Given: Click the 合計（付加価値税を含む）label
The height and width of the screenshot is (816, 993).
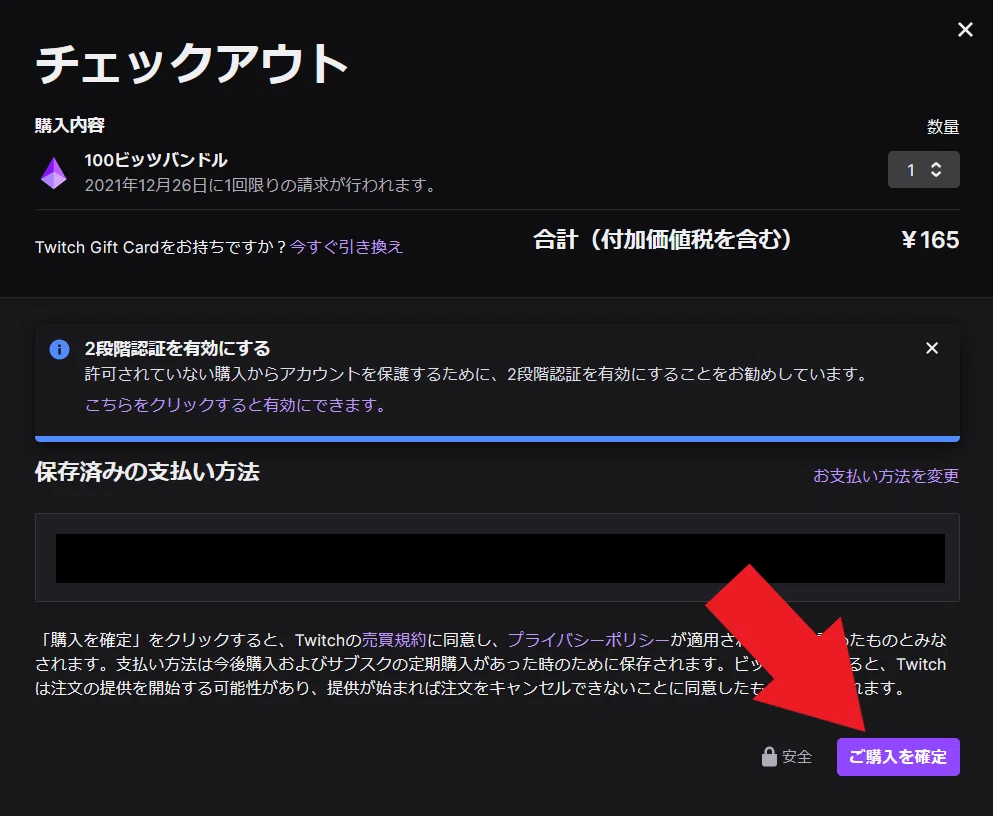Looking at the screenshot, I should [662, 239].
